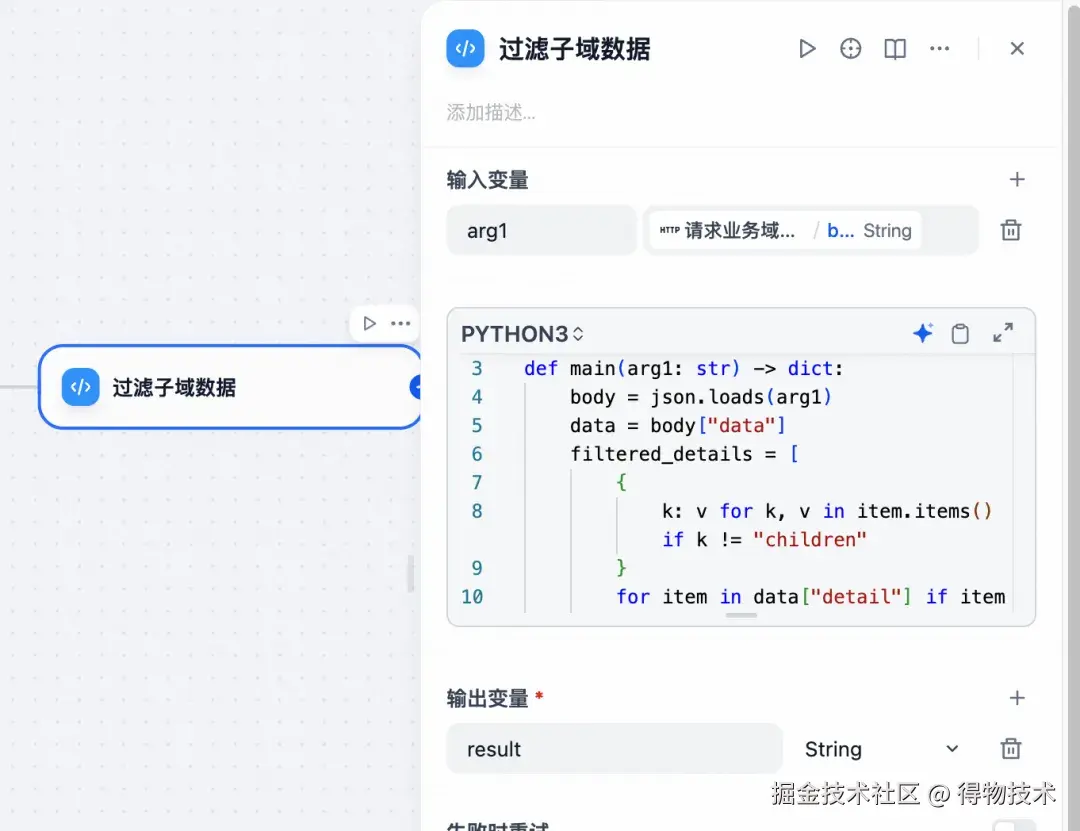1080x831 pixels.
Task: Run the node using the play icon above it
Action: click(369, 323)
